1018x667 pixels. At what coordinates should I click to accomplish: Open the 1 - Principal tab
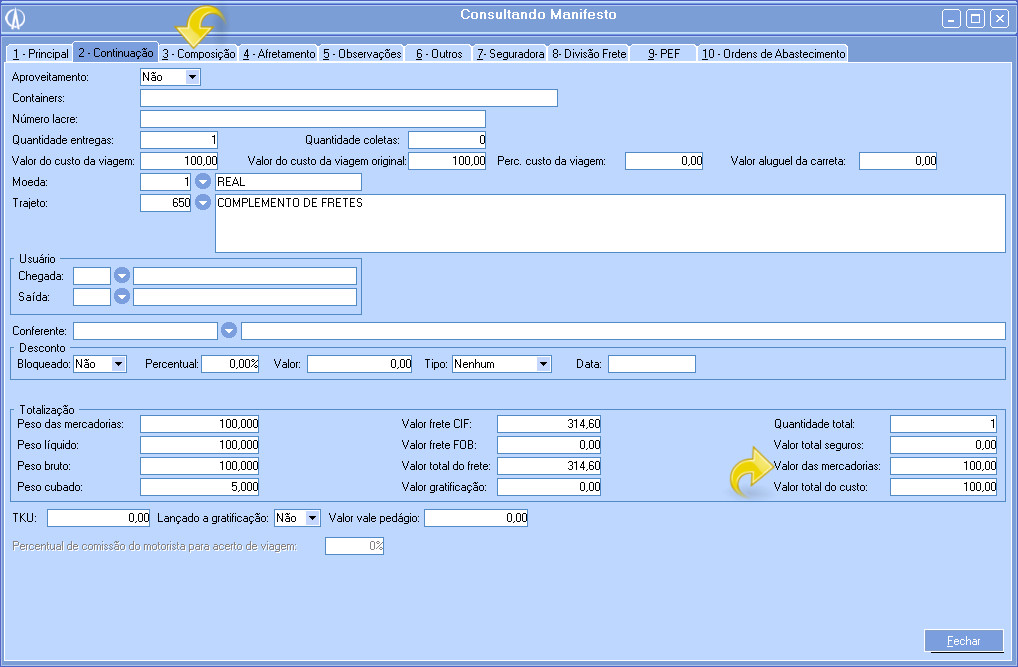click(40, 54)
